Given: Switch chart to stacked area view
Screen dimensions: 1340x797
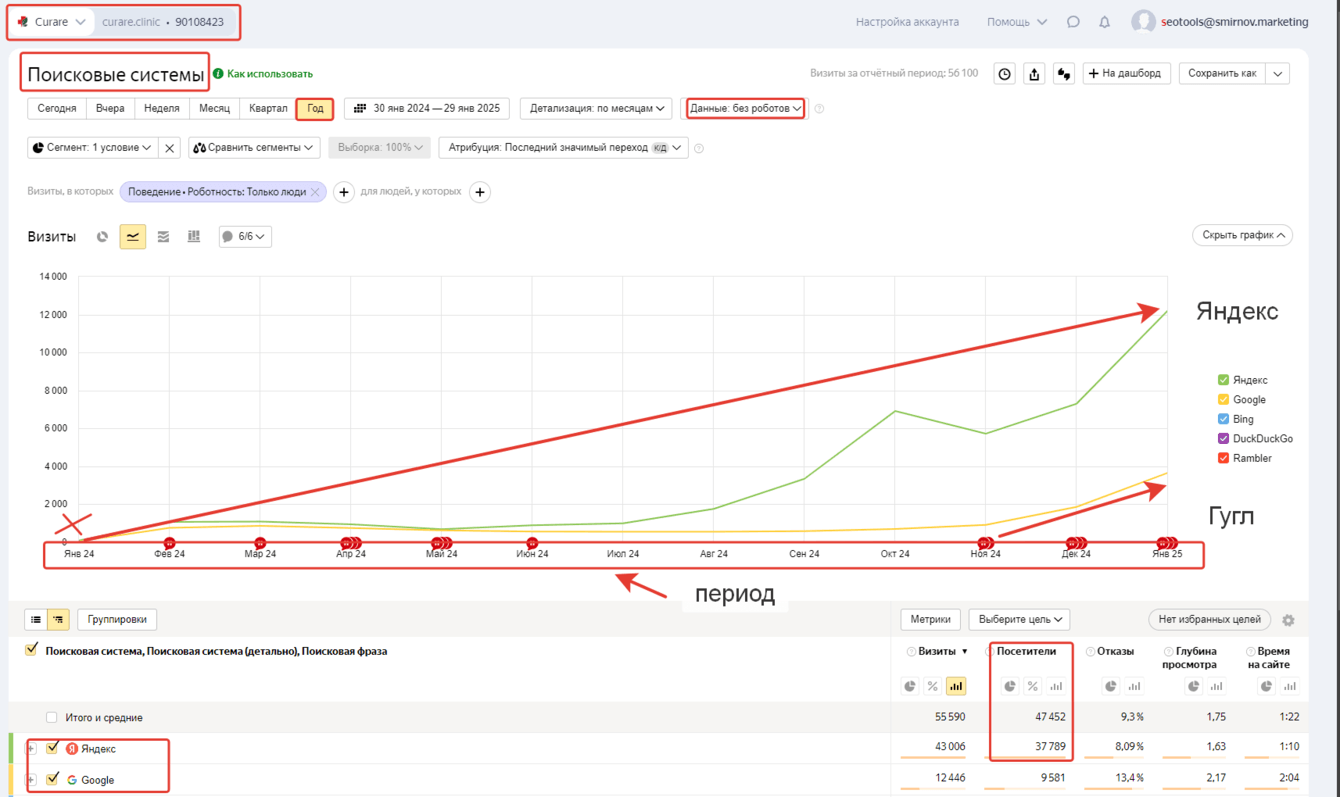Looking at the screenshot, I should (x=164, y=237).
